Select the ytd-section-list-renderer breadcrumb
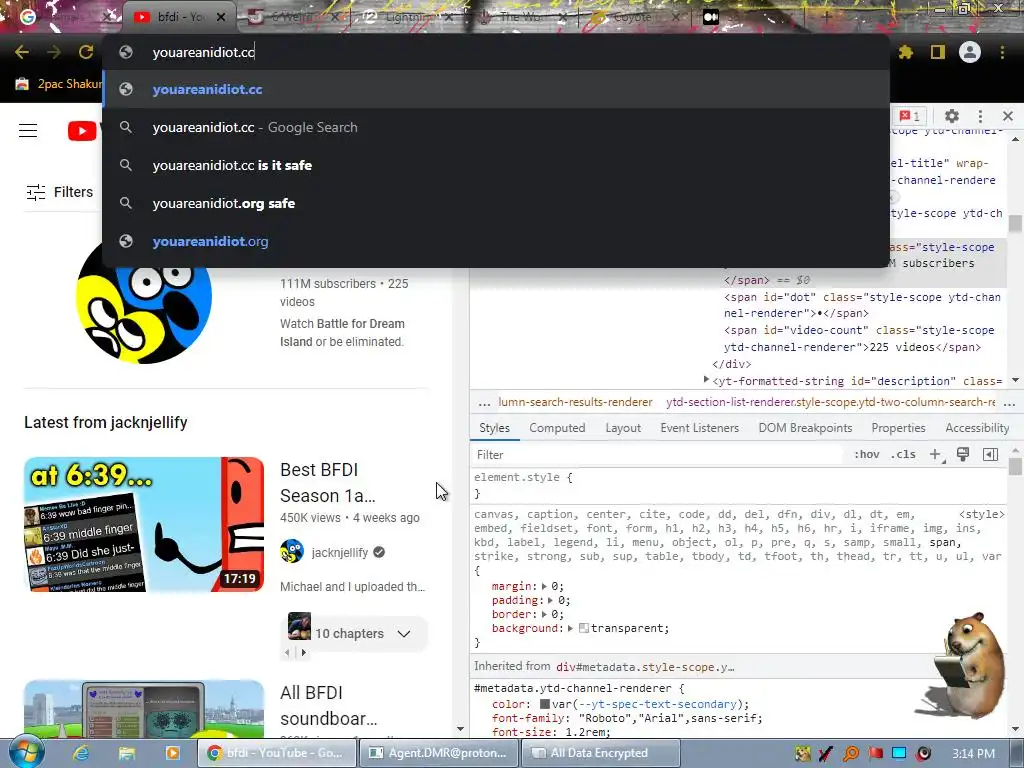Screen dimensions: 1024x768 831,402
